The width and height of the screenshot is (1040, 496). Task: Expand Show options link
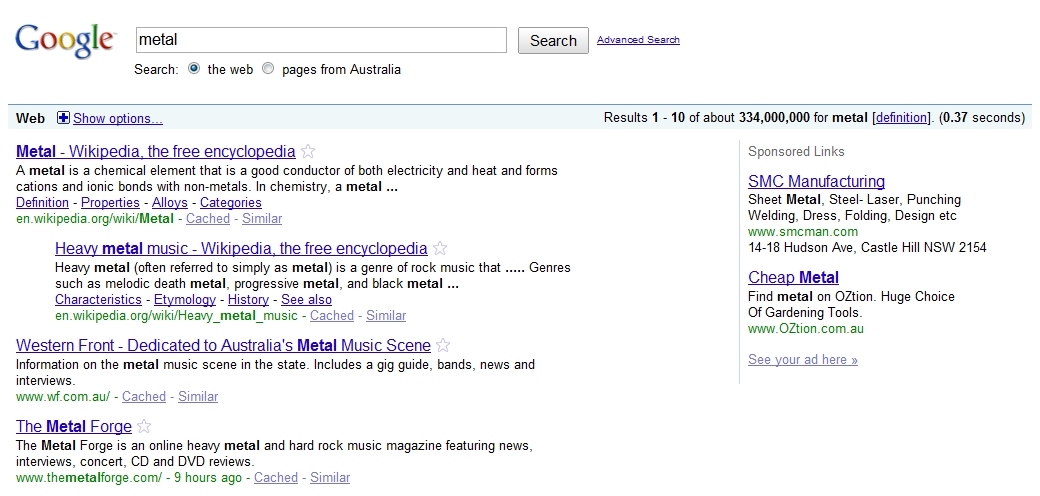click(117, 118)
